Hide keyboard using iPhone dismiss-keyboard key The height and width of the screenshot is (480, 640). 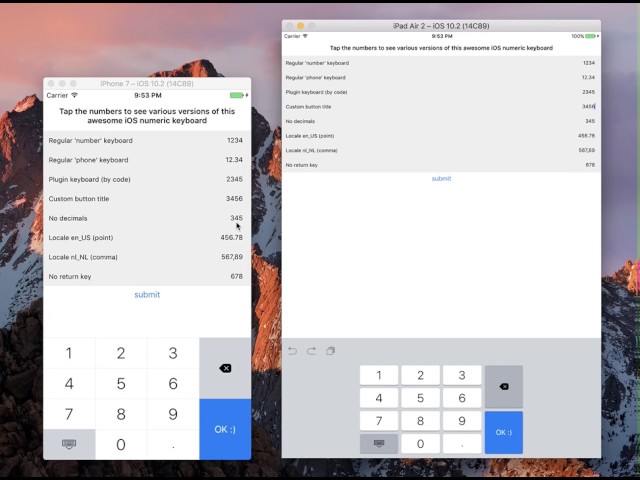coord(69,444)
